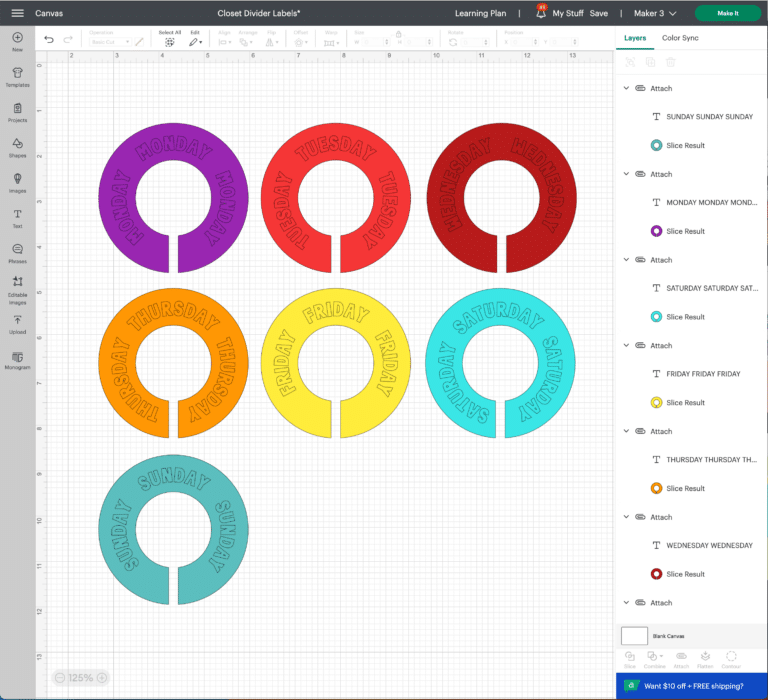Open the Monogram tool
768x700 pixels.
point(17,359)
